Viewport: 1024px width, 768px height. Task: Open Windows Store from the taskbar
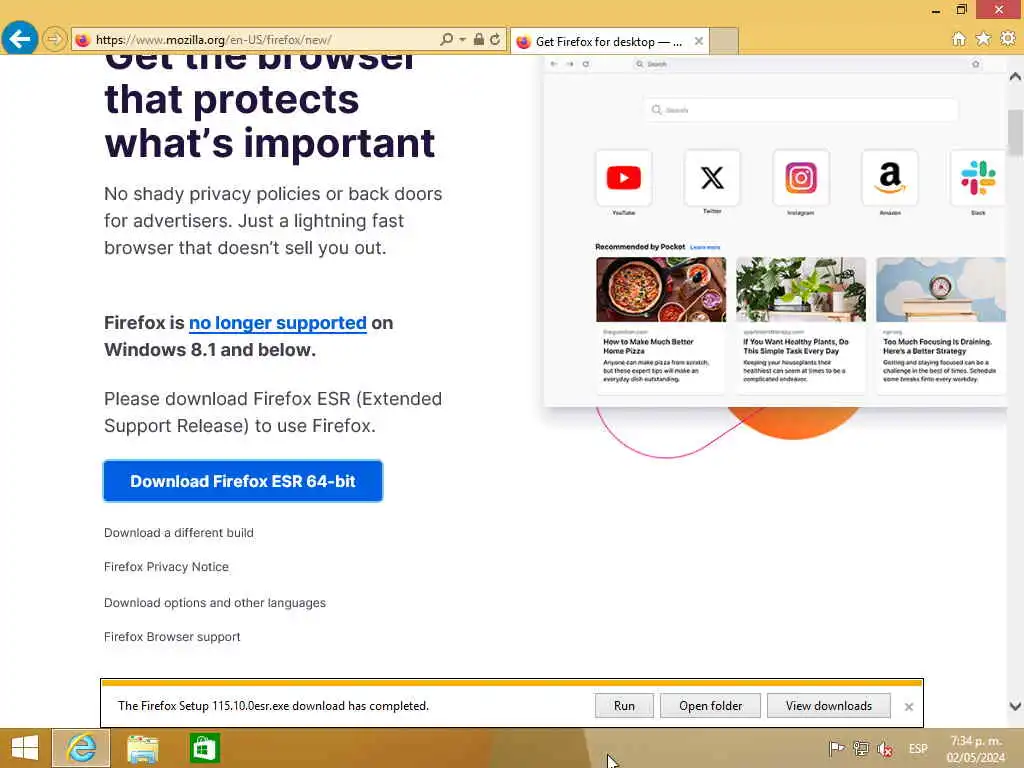tap(204, 748)
